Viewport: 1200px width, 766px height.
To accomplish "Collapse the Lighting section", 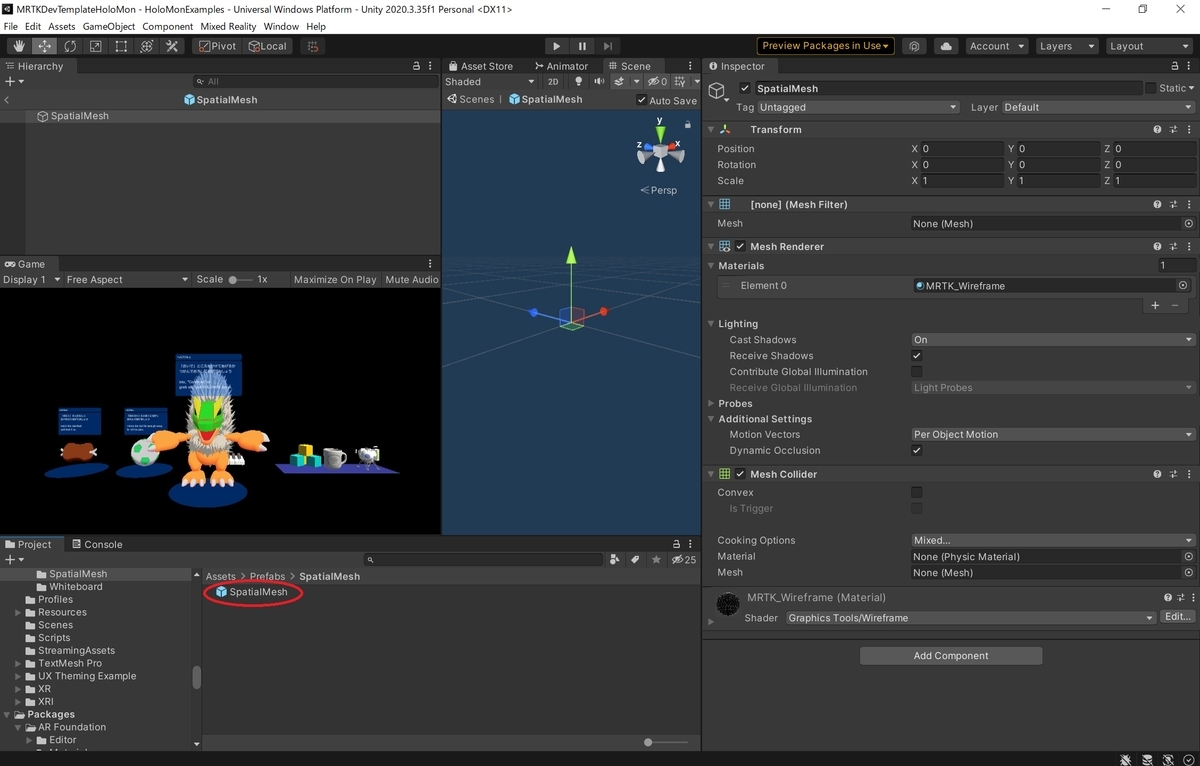I will click(x=711, y=324).
